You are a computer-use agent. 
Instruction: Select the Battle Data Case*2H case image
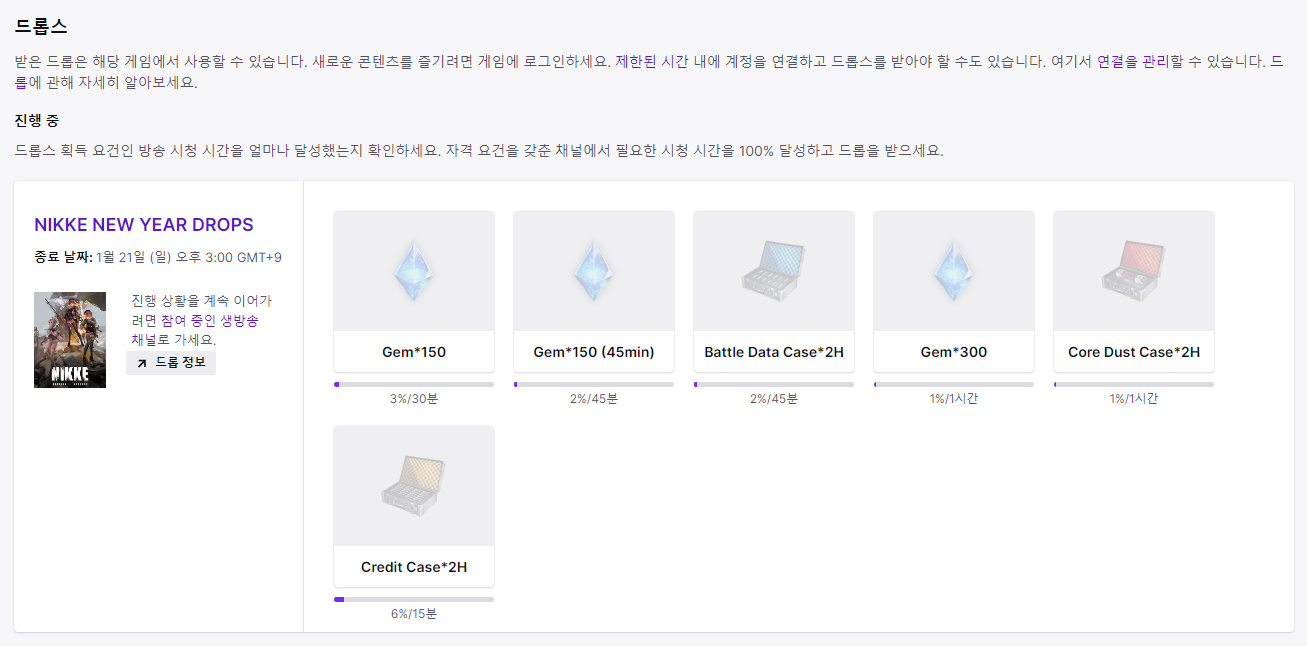[774, 271]
